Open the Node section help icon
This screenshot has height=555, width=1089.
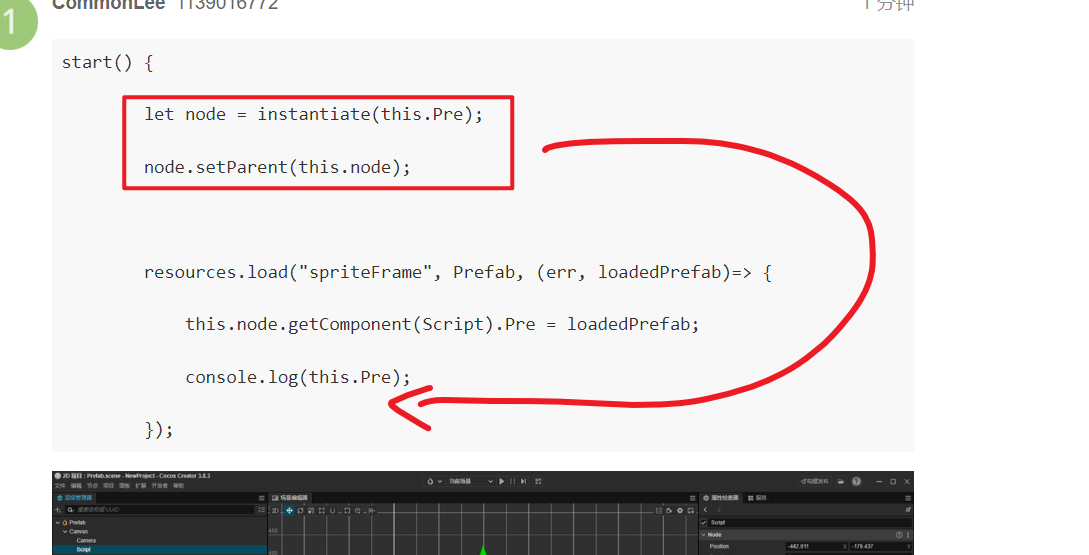(899, 535)
